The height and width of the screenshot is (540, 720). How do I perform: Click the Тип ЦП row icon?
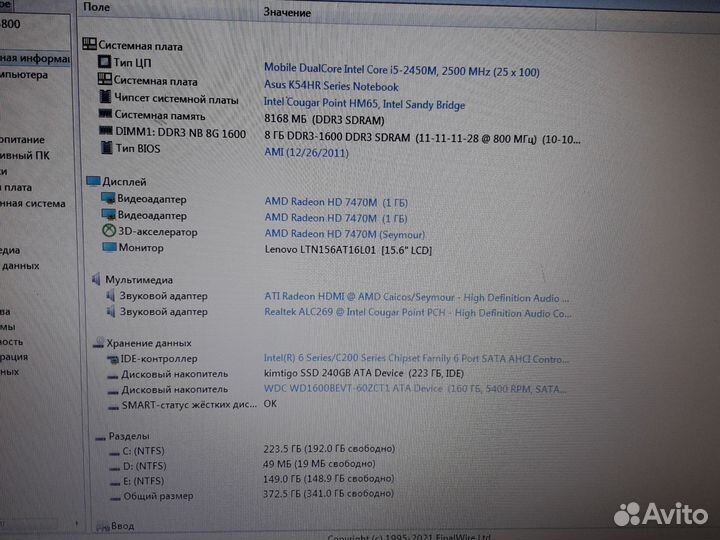click(x=104, y=61)
